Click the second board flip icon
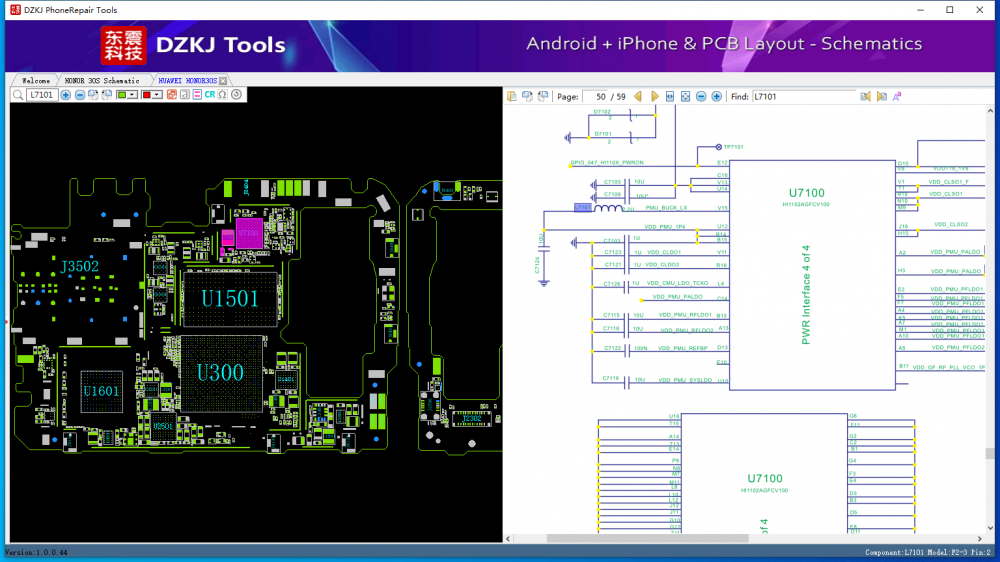 click(x=107, y=95)
